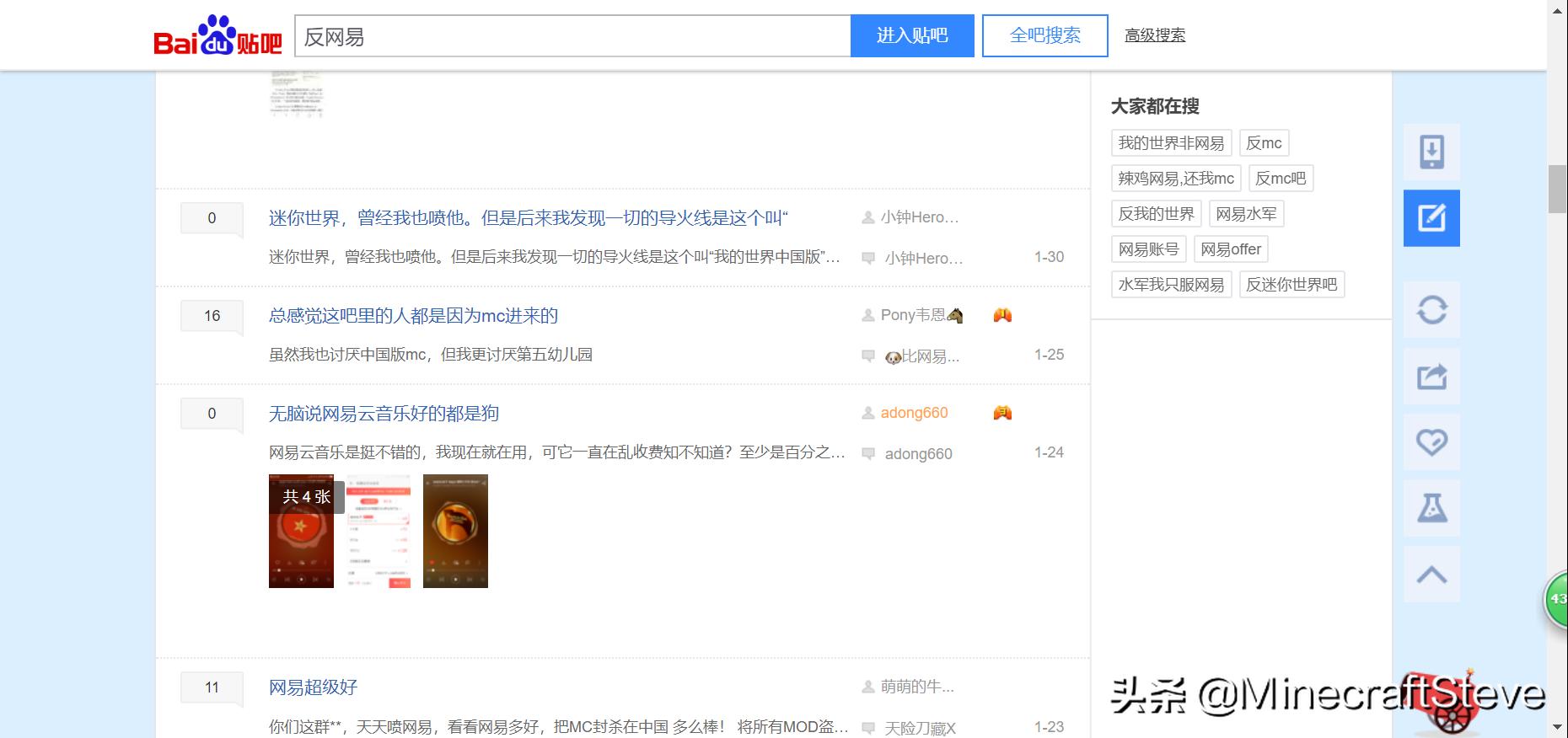Click the 全吧搜索 button
The image size is (1568, 738).
tap(1045, 35)
